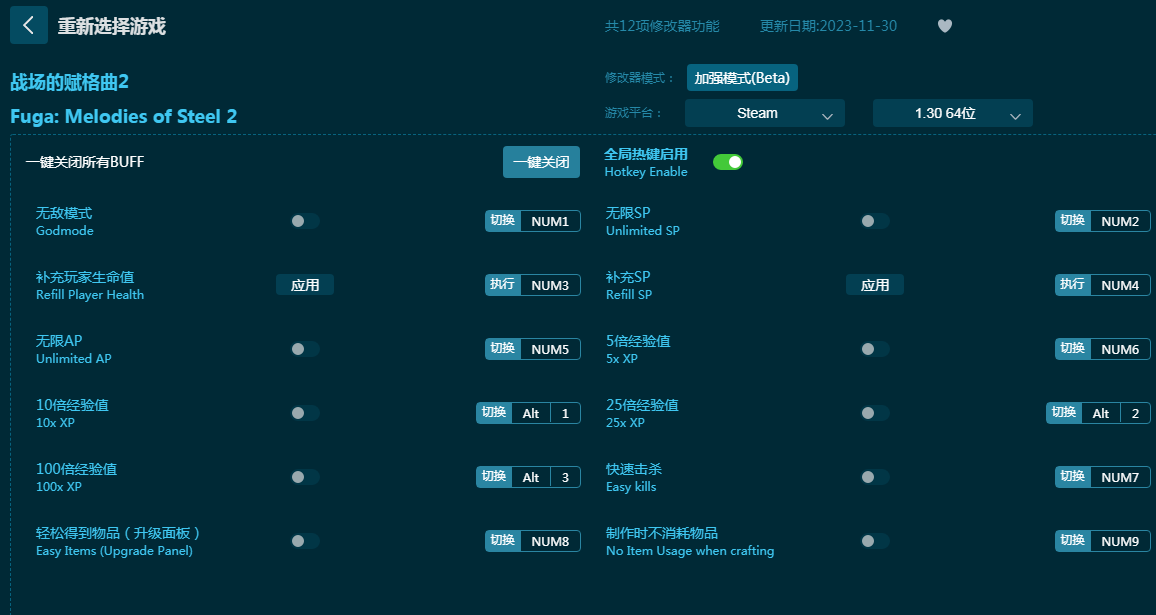Click the 切换 label beside NUM9
1156x615 pixels.
[1073, 541]
